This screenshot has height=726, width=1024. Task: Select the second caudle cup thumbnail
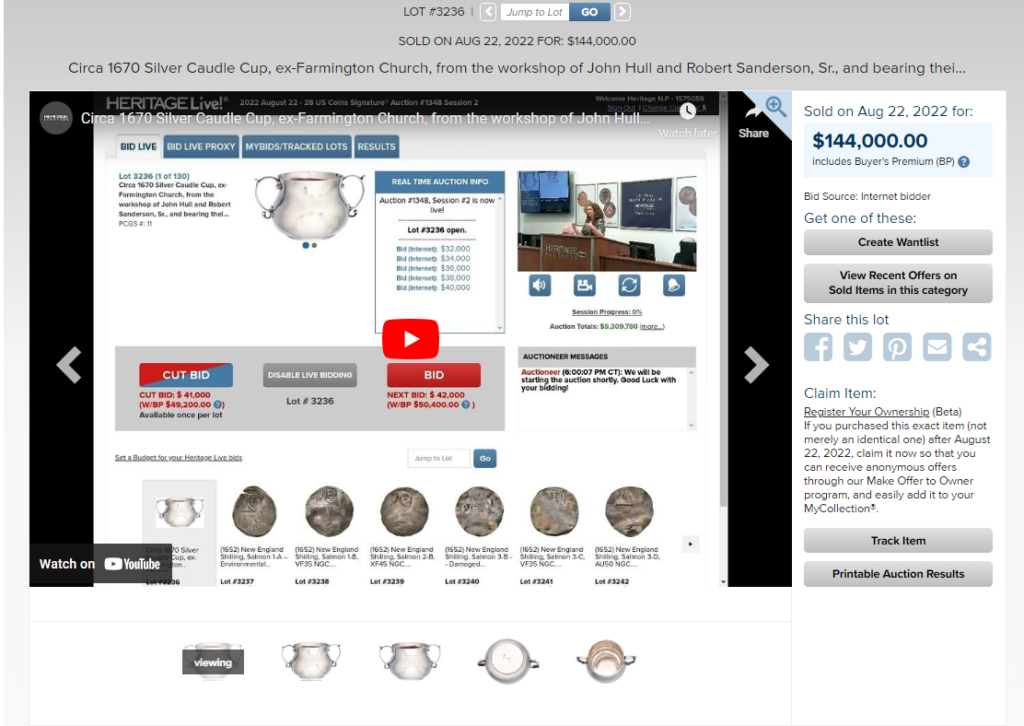coord(311,661)
